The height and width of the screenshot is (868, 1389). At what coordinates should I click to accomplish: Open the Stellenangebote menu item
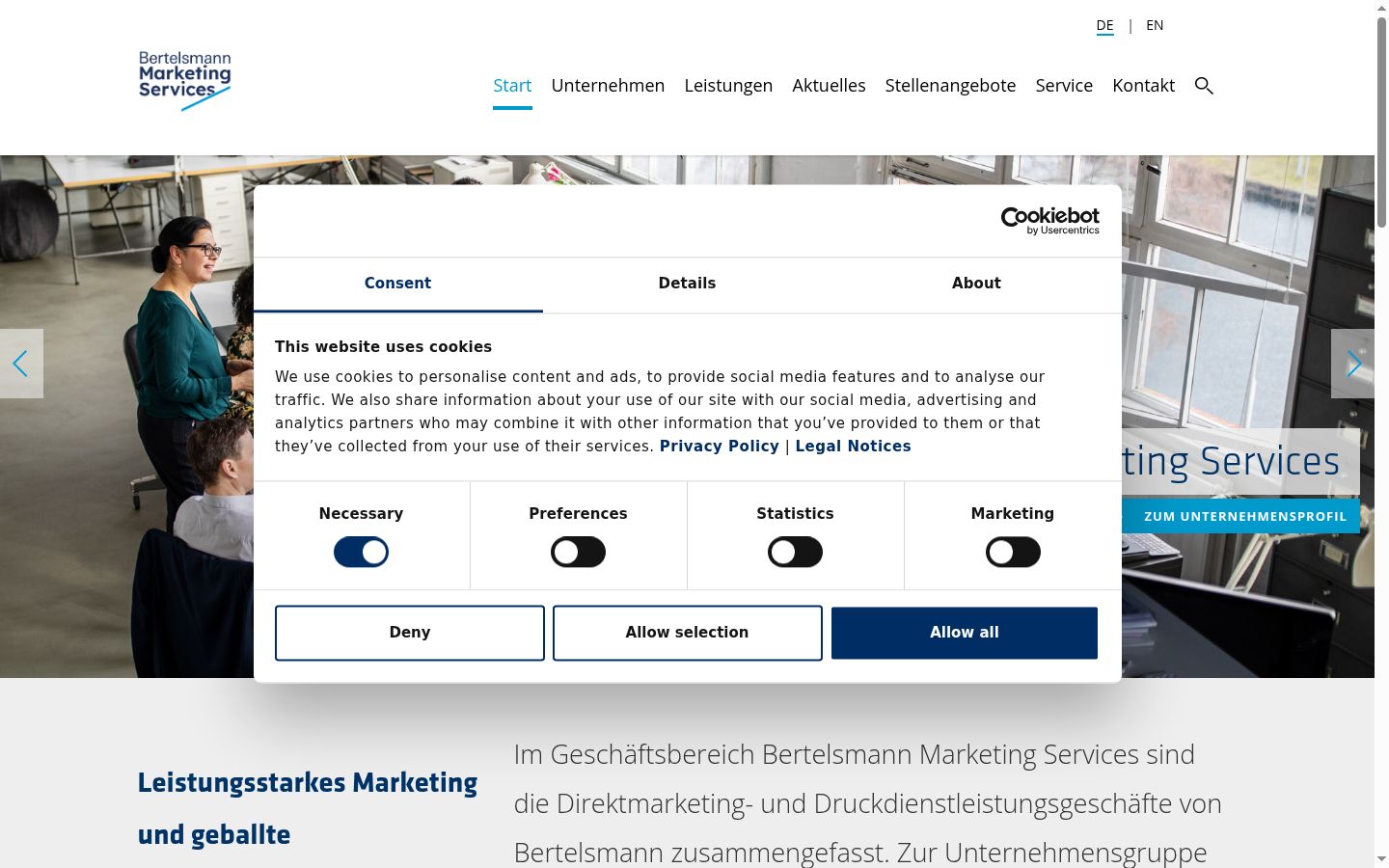(x=950, y=86)
